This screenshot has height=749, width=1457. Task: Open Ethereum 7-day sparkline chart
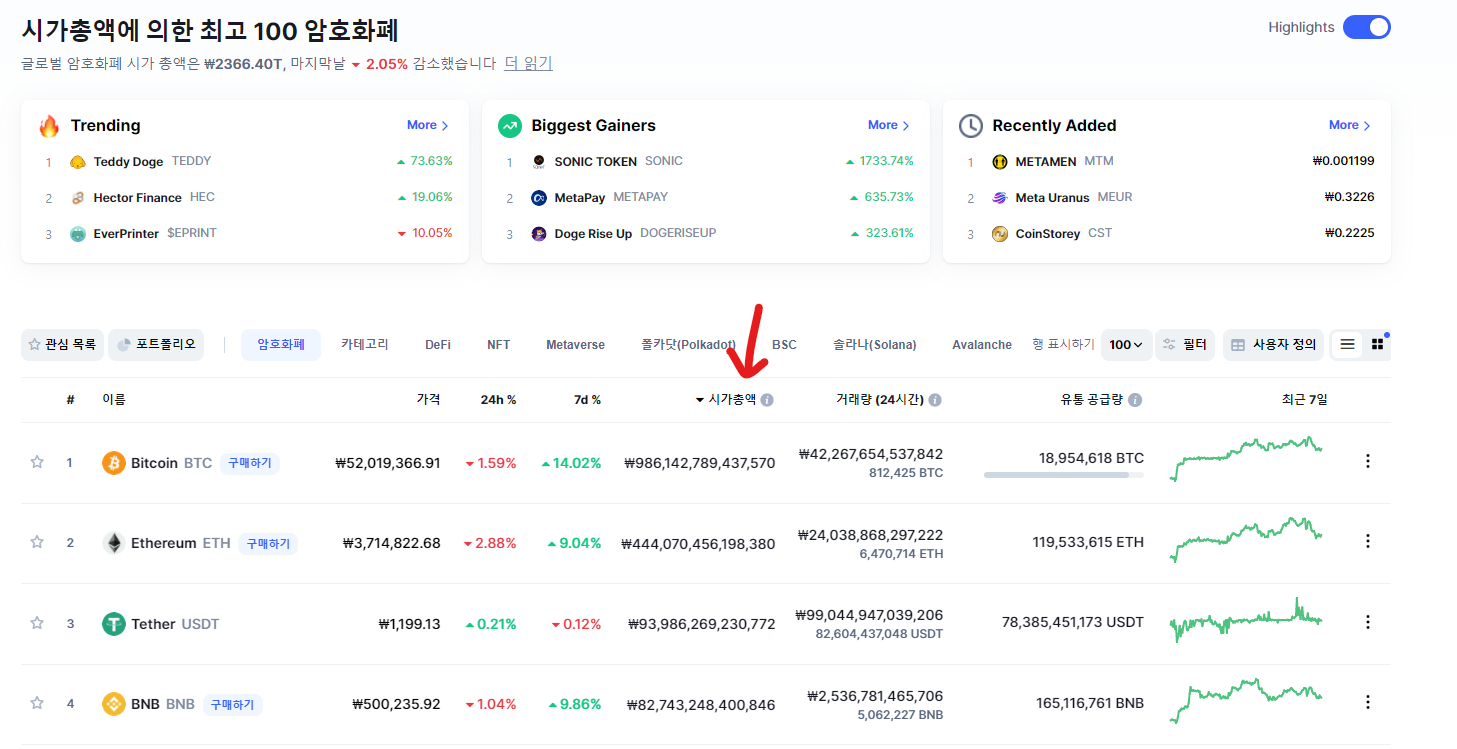pos(1246,540)
